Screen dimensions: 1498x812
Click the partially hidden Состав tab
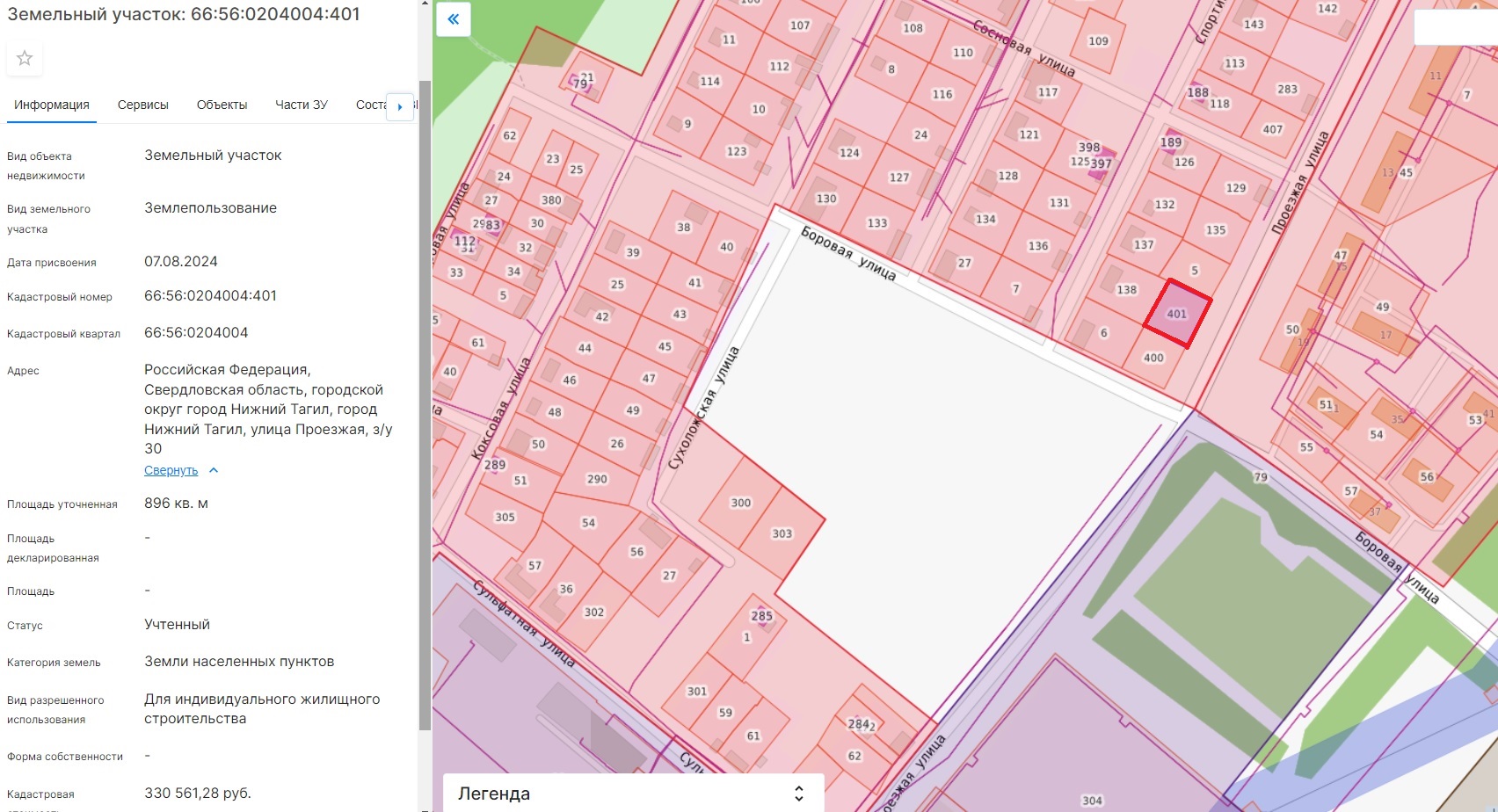click(x=370, y=105)
